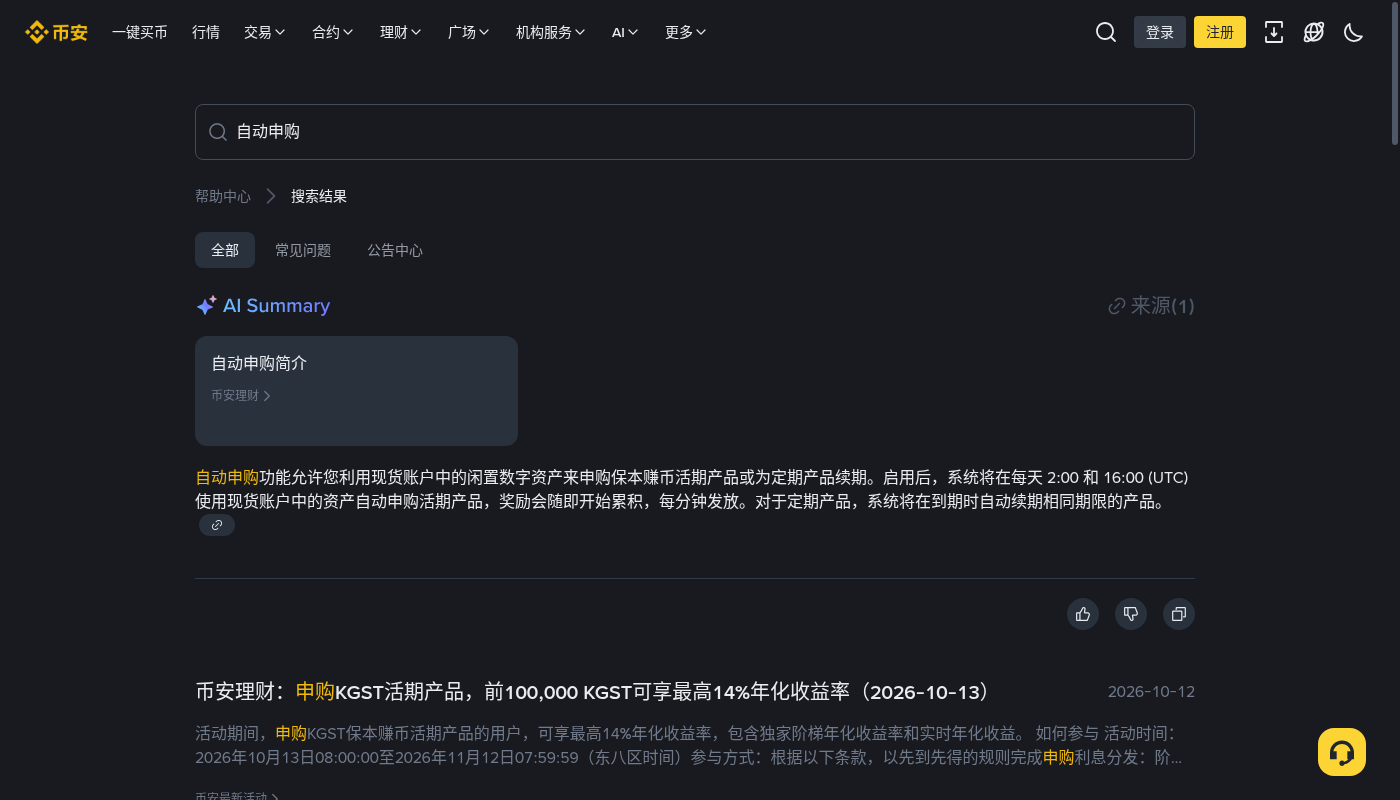Expand the 机构服务 dropdown menu
Screen dimensions: 1400x800
(x=551, y=32)
